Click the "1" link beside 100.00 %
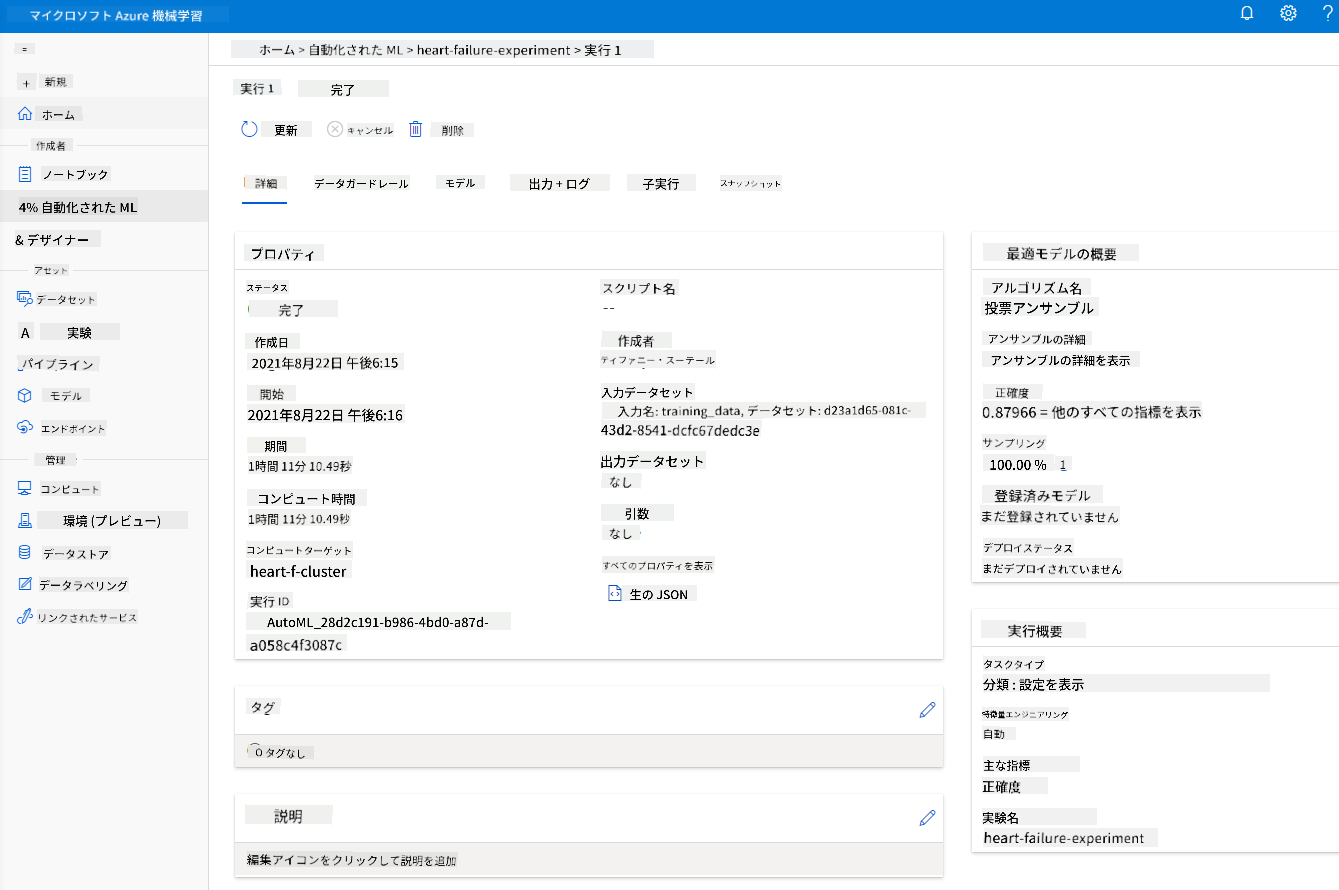1339x890 pixels. 1063,465
